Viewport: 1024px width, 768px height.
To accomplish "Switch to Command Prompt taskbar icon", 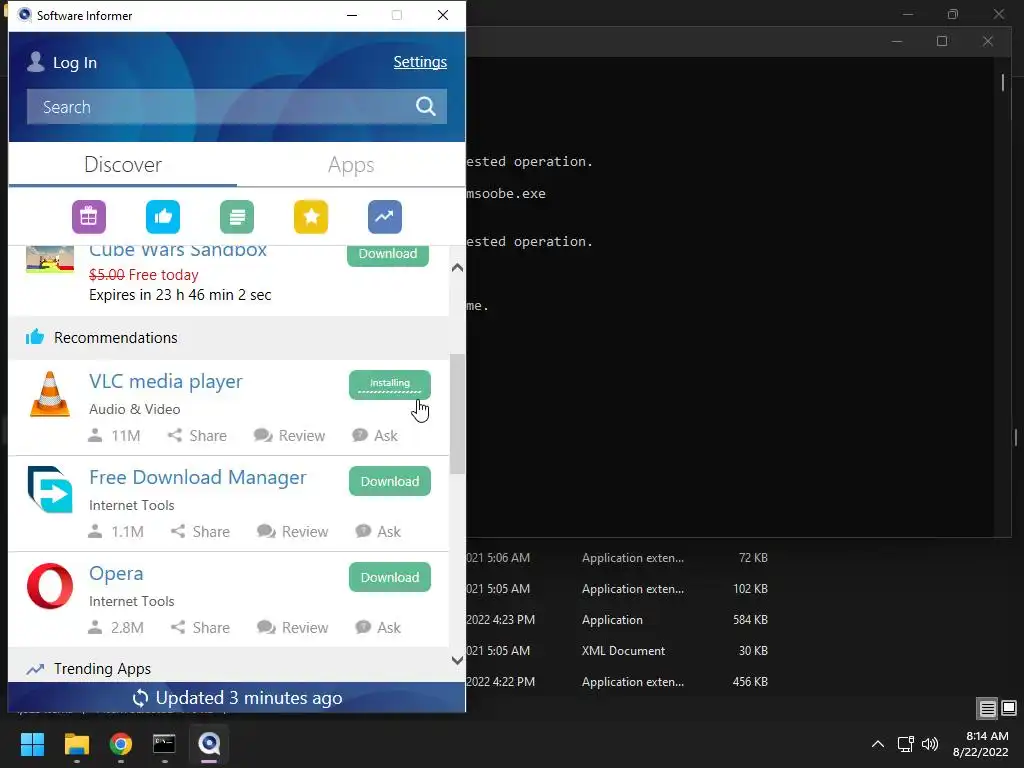I will coord(164,744).
